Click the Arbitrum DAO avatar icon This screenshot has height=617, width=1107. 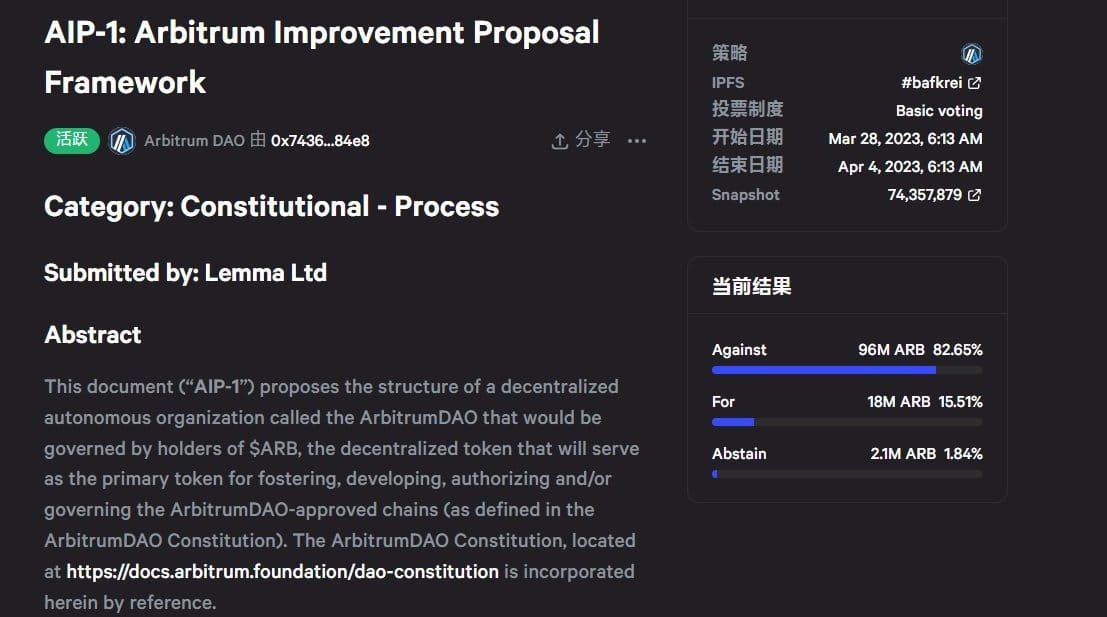[x=122, y=141]
